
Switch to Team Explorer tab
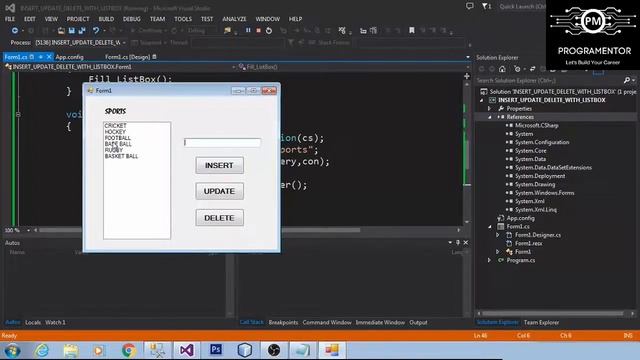pyautogui.click(x=541, y=322)
